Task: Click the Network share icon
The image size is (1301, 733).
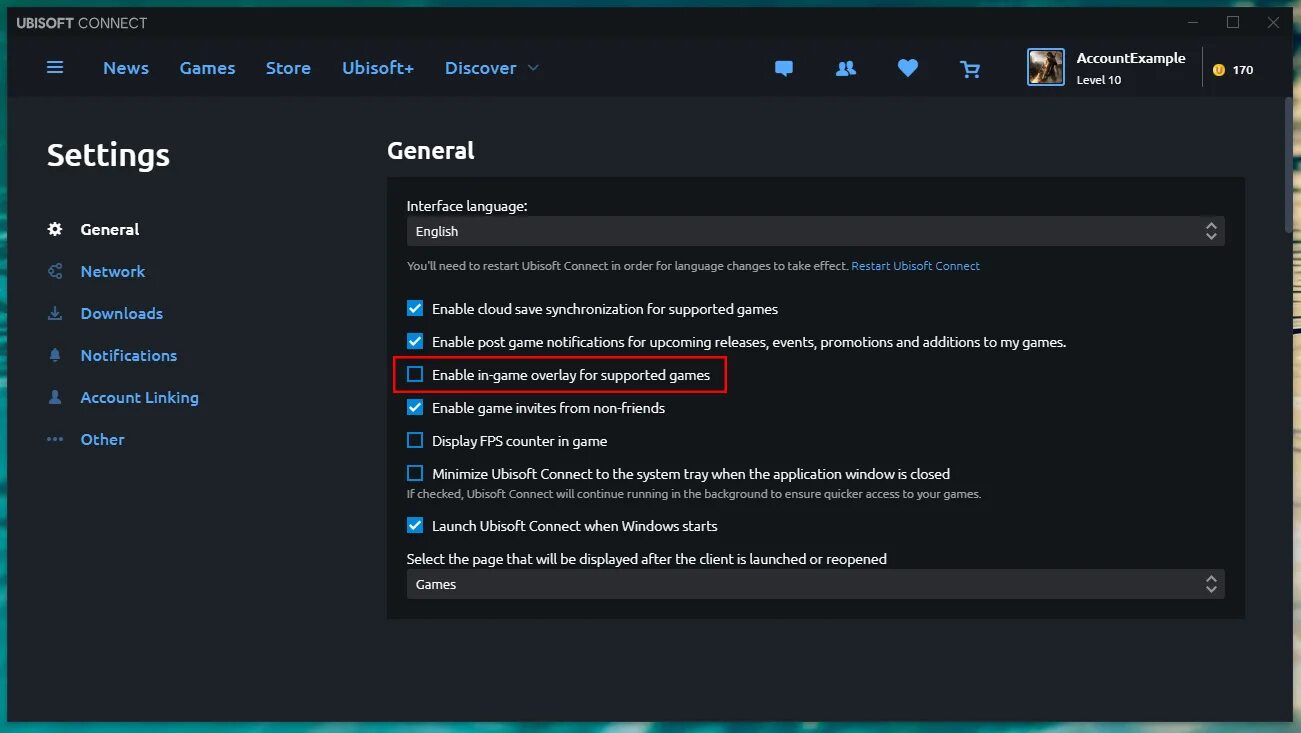Action: point(55,271)
